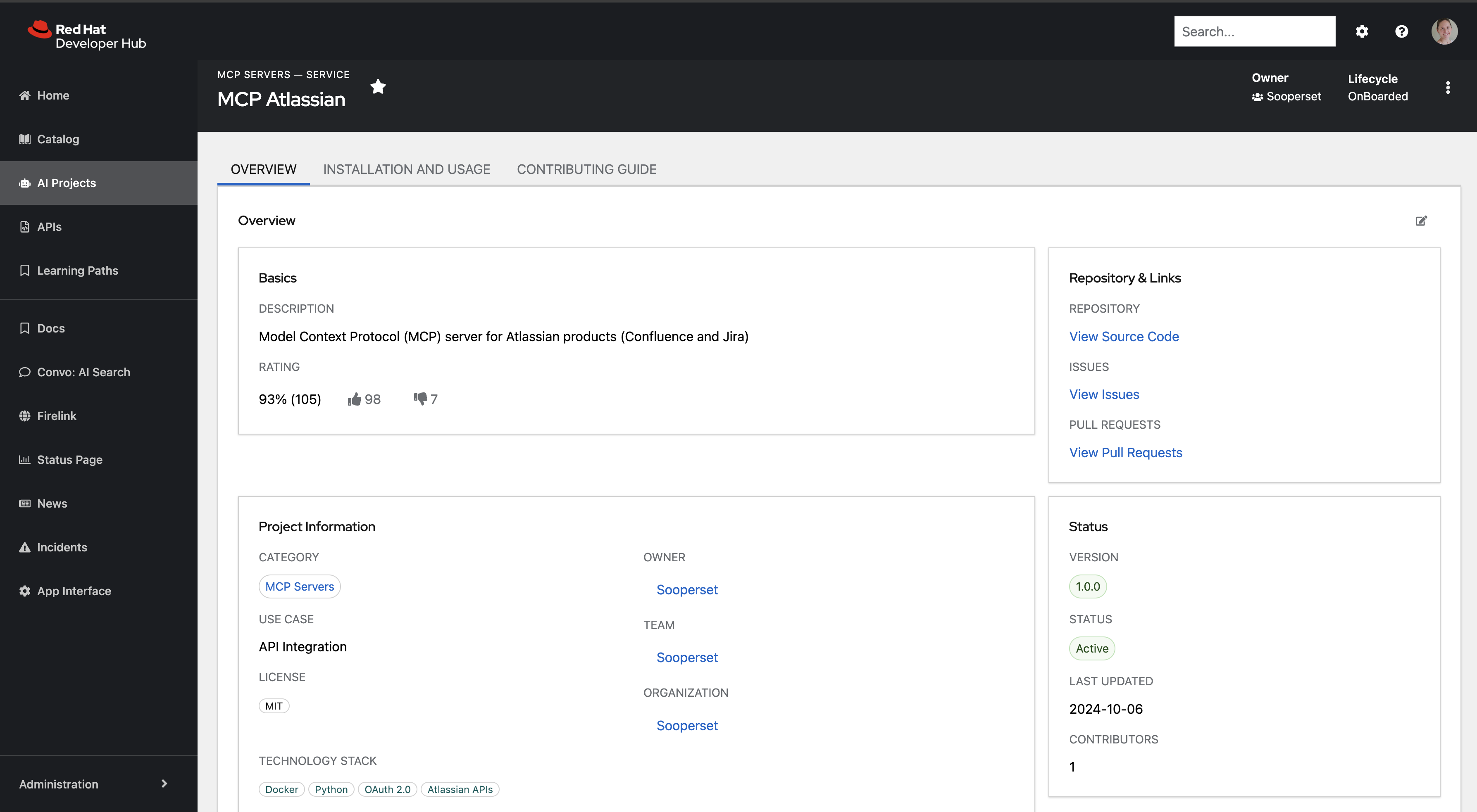Click the thumbs up rating icon

(x=354, y=399)
